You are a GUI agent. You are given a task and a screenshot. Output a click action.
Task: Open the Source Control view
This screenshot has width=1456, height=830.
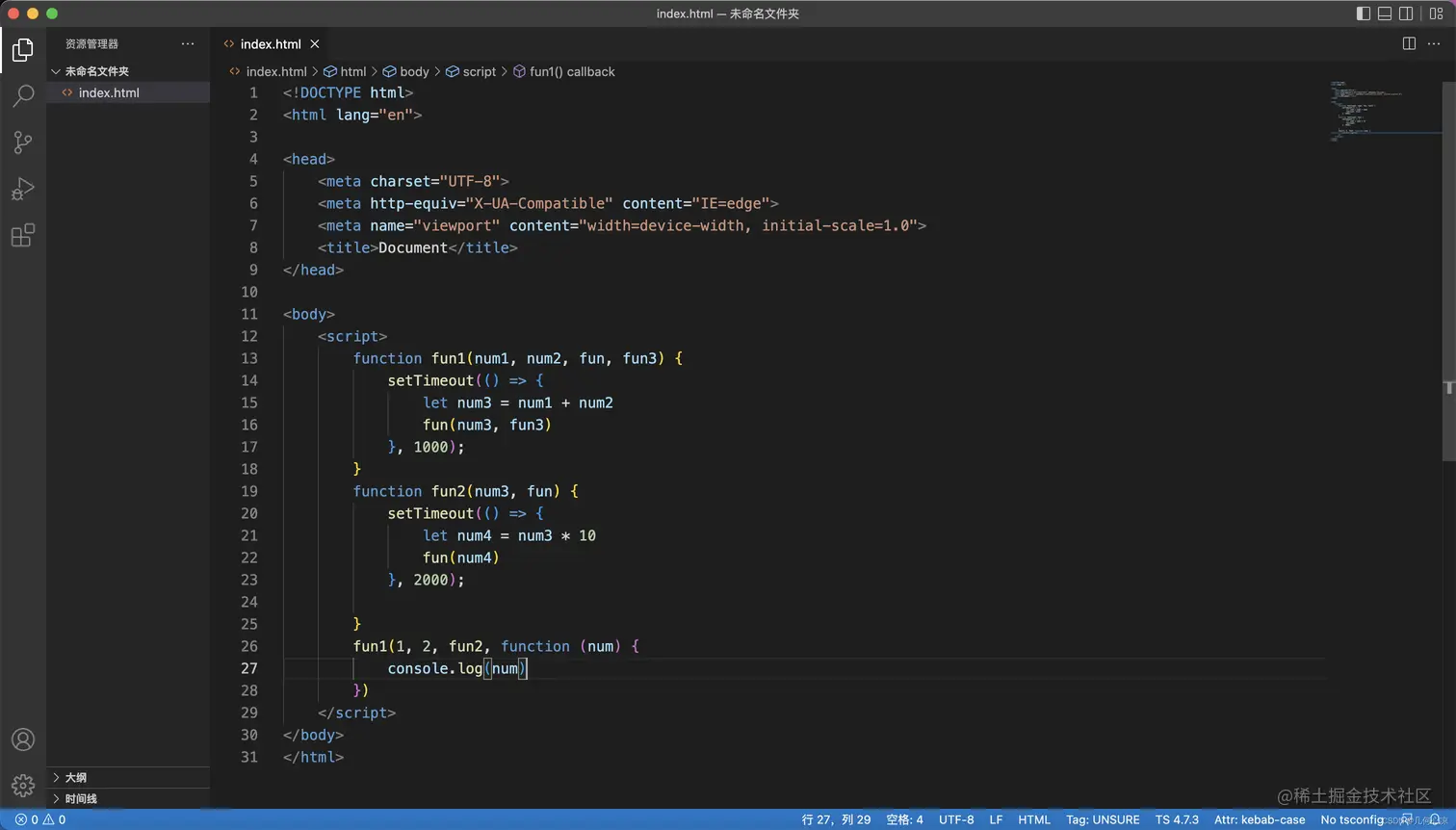tap(23, 143)
